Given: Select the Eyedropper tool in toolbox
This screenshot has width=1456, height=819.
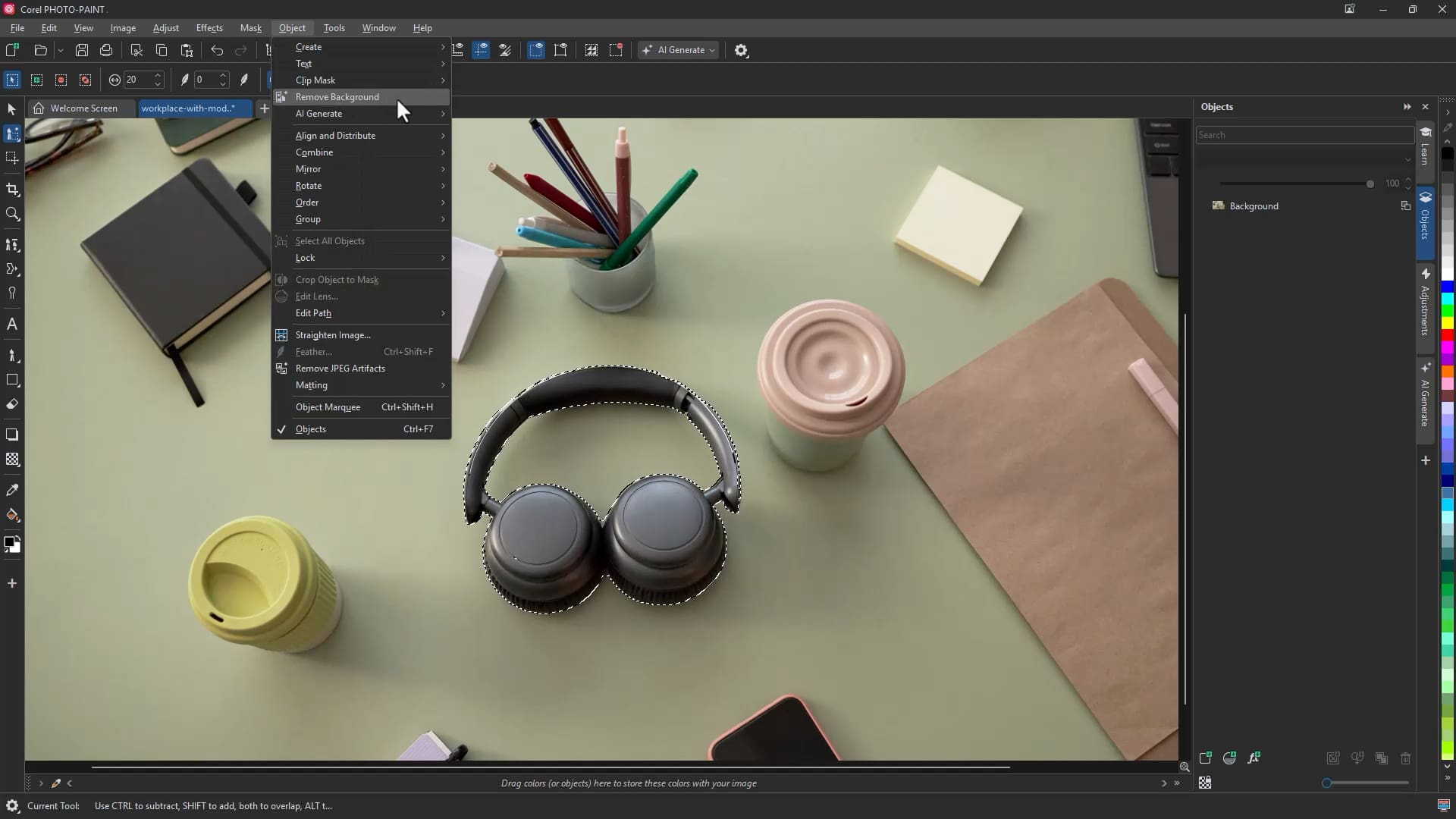Looking at the screenshot, I should pyautogui.click(x=12, y=490).
